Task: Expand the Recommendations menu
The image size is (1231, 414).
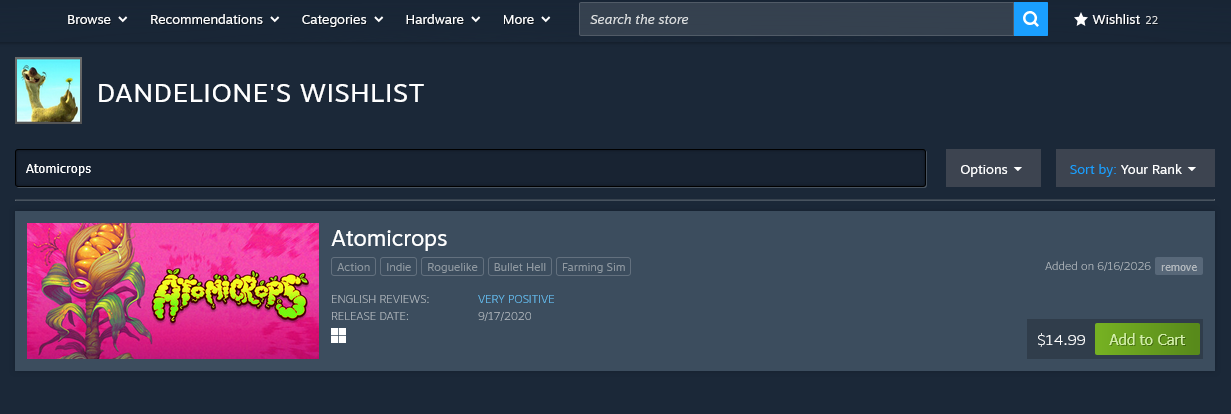Action: point(215,19)
